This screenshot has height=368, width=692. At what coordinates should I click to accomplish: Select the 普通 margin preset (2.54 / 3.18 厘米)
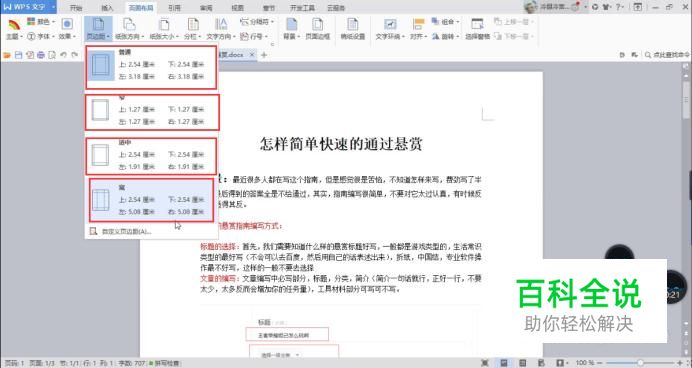(x=151, y=67)
